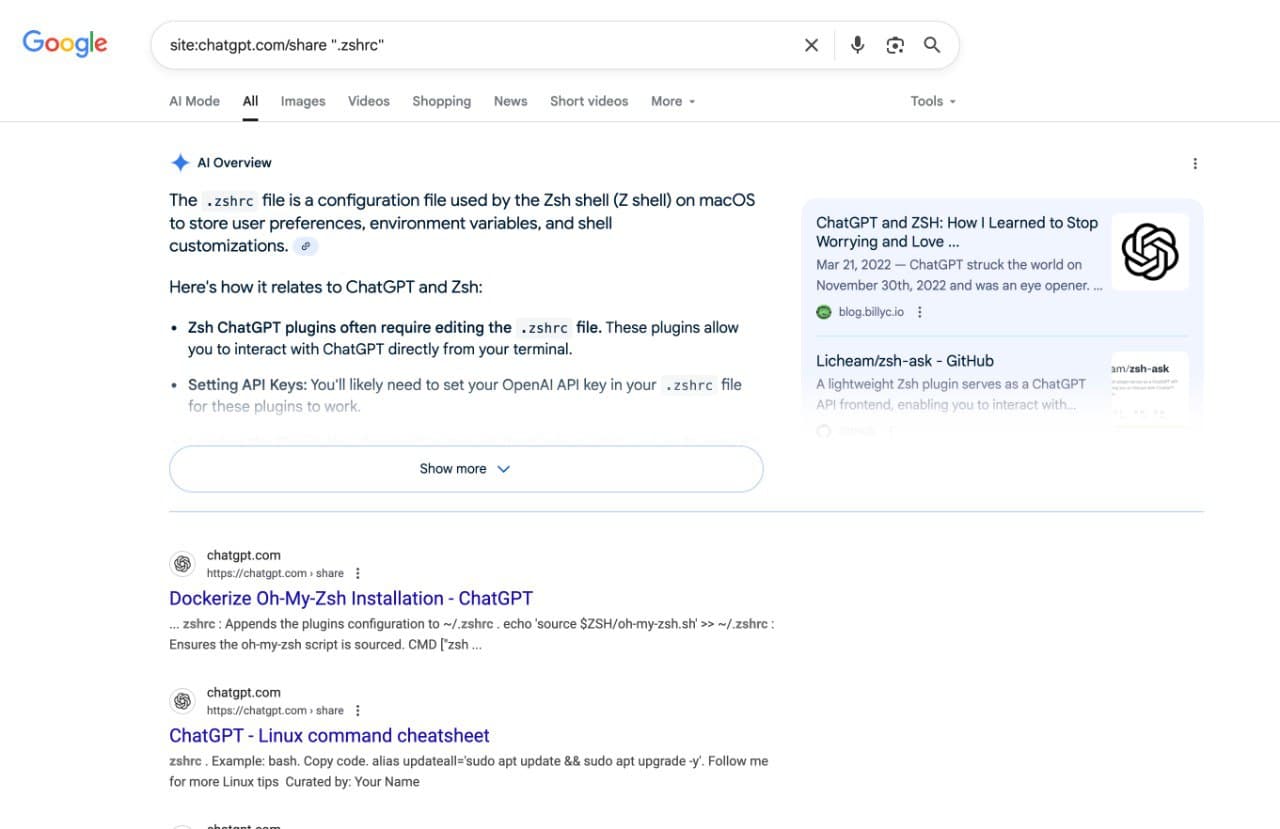The width and height of the screenshot is (1280, 829).
Task: Click the cheatsheet snippet about alias updateall
Action: tap(468, 771)
